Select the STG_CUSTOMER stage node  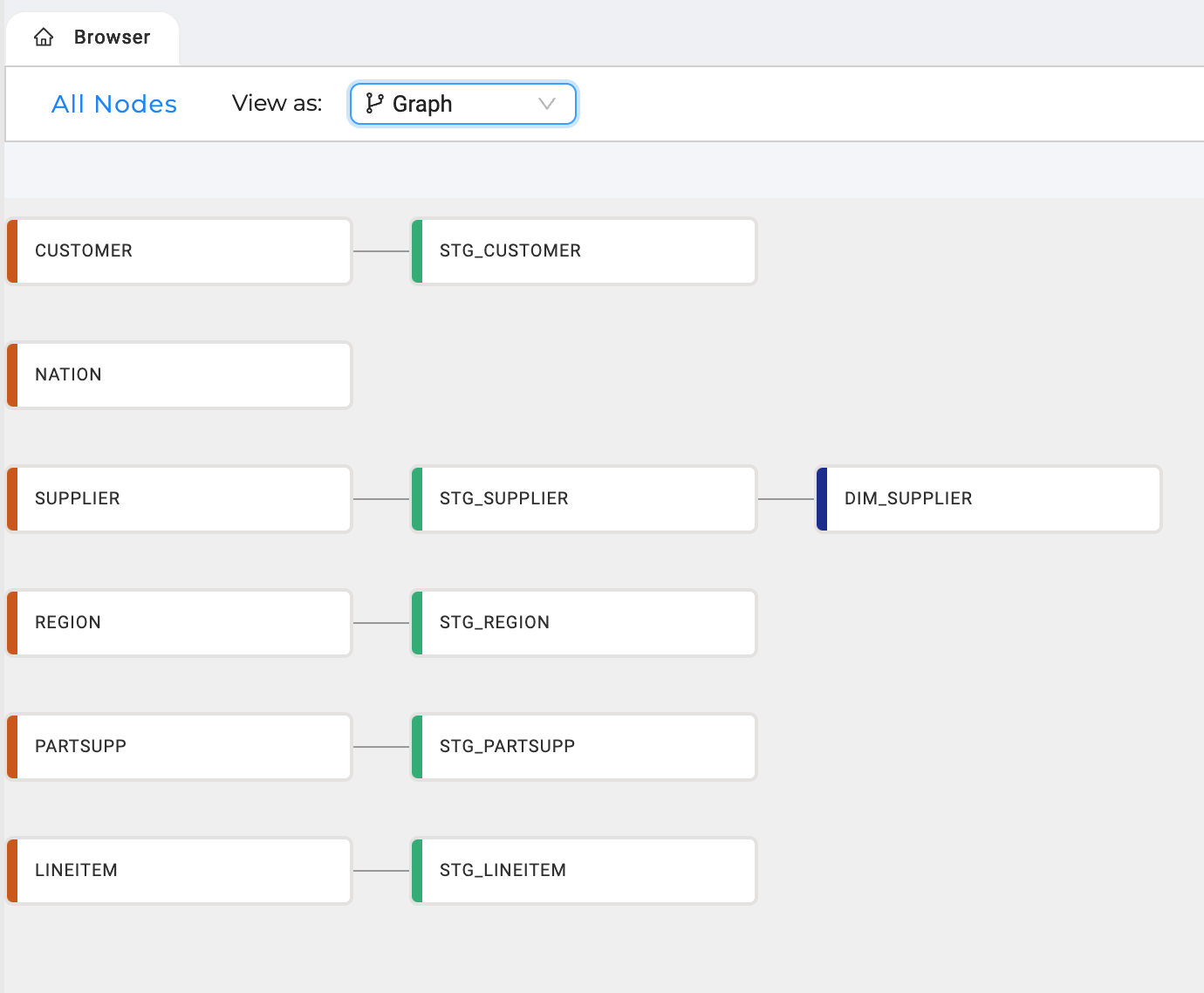584,251
